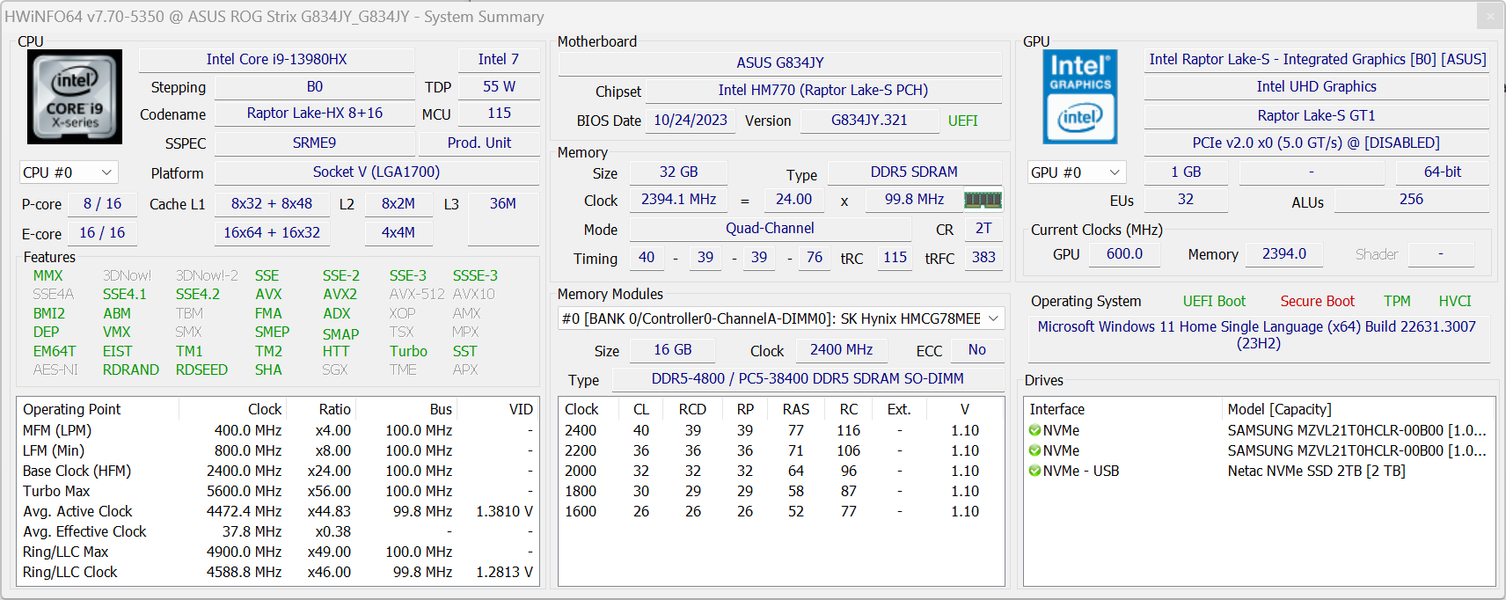Click the Windows 11 Home operating system field
The height and width of the screenshot is (600, 1506).
pyautogui.click(x=1256, y=335)
